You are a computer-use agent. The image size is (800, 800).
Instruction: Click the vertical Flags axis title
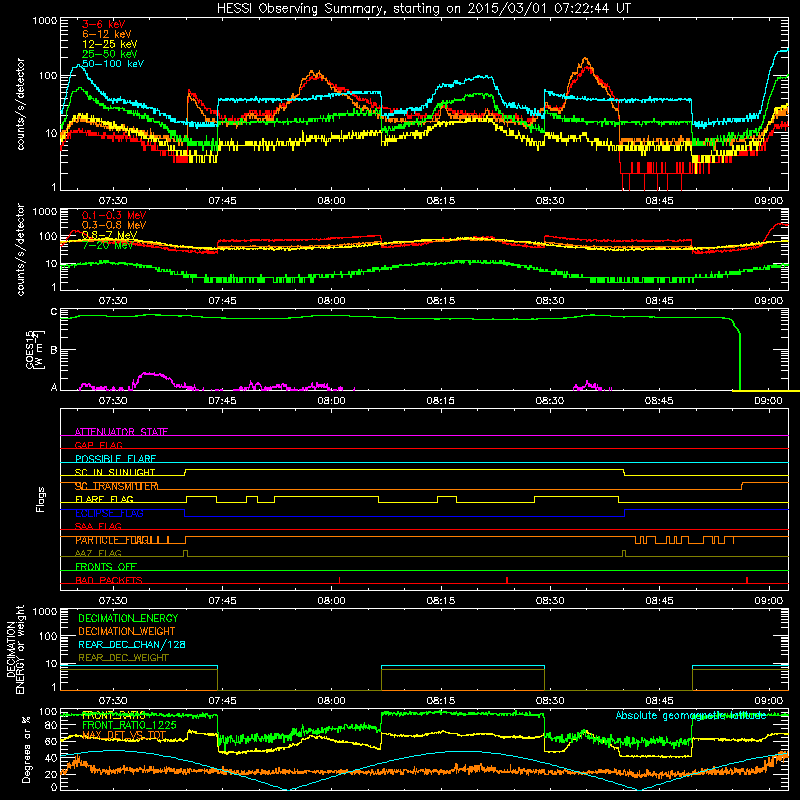coord(41,499)
